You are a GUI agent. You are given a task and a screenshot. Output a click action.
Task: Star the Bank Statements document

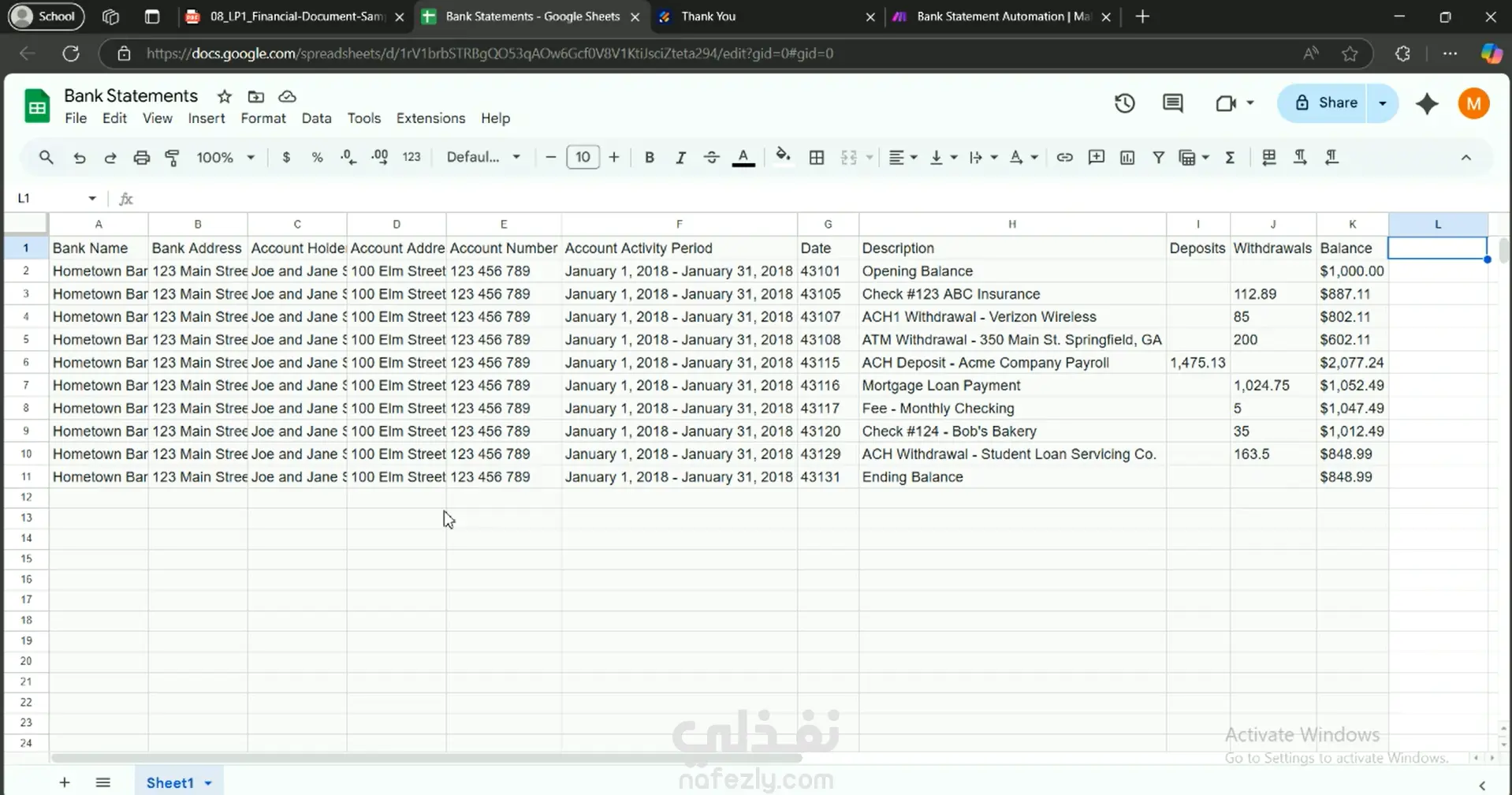(225, 96)
